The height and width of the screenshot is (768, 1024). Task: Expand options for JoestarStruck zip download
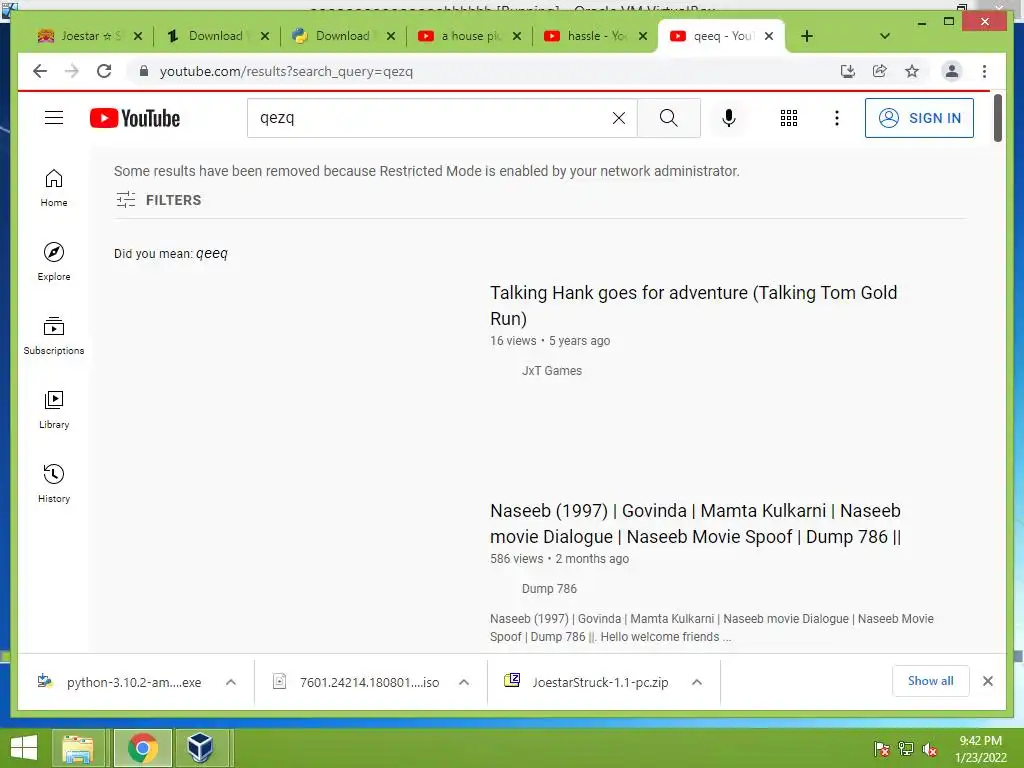coord(697,682)
